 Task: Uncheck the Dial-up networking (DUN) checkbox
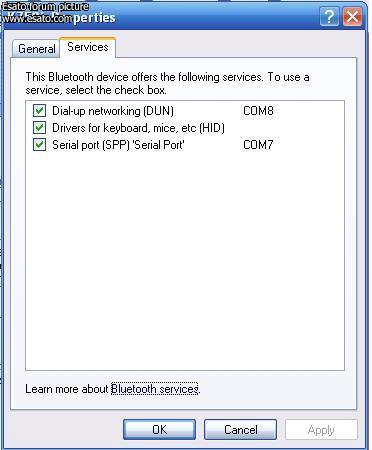tap(39, 110)
